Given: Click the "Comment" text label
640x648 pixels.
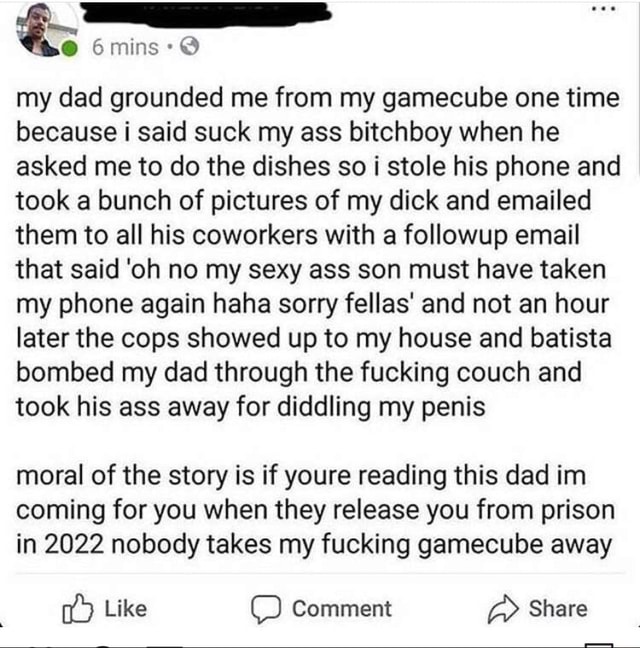Looking at the screenshot, I should click(x=342, y=609).
